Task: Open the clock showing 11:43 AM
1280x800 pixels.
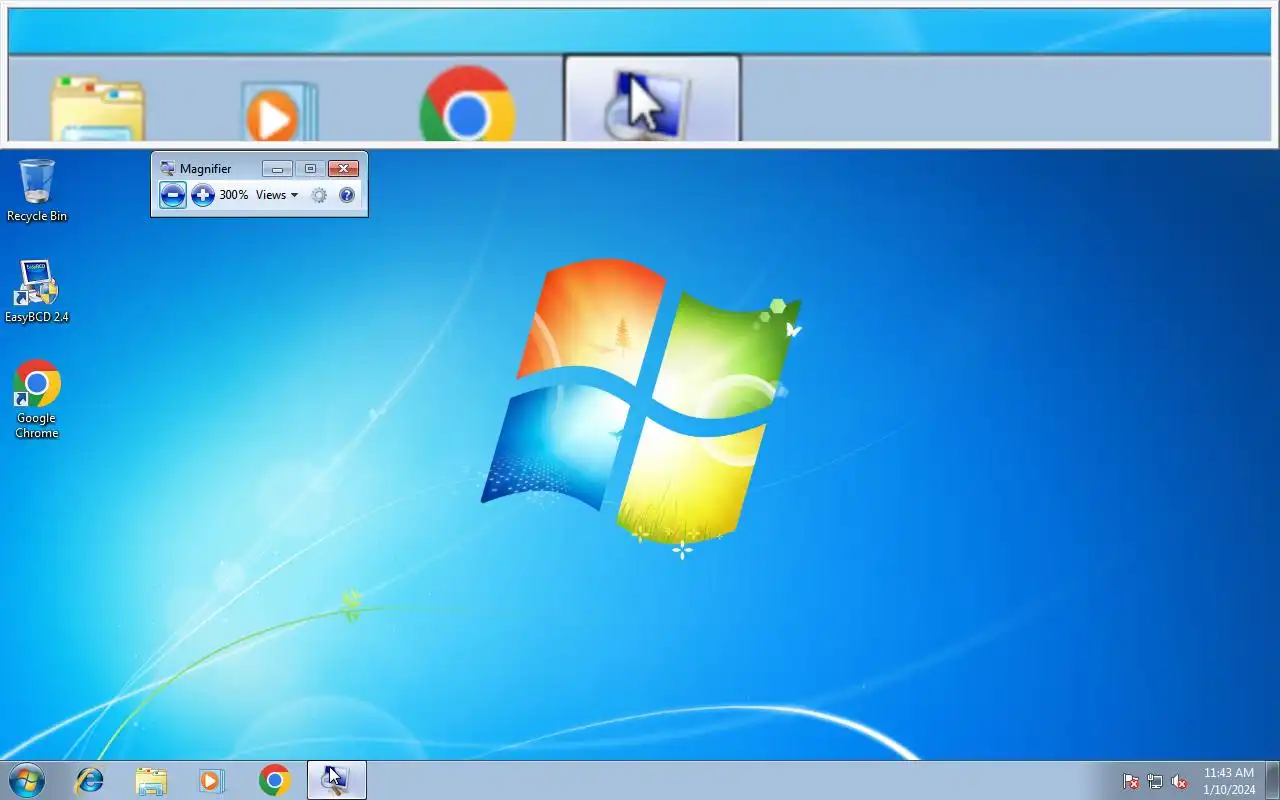Action: point(1229,781)
